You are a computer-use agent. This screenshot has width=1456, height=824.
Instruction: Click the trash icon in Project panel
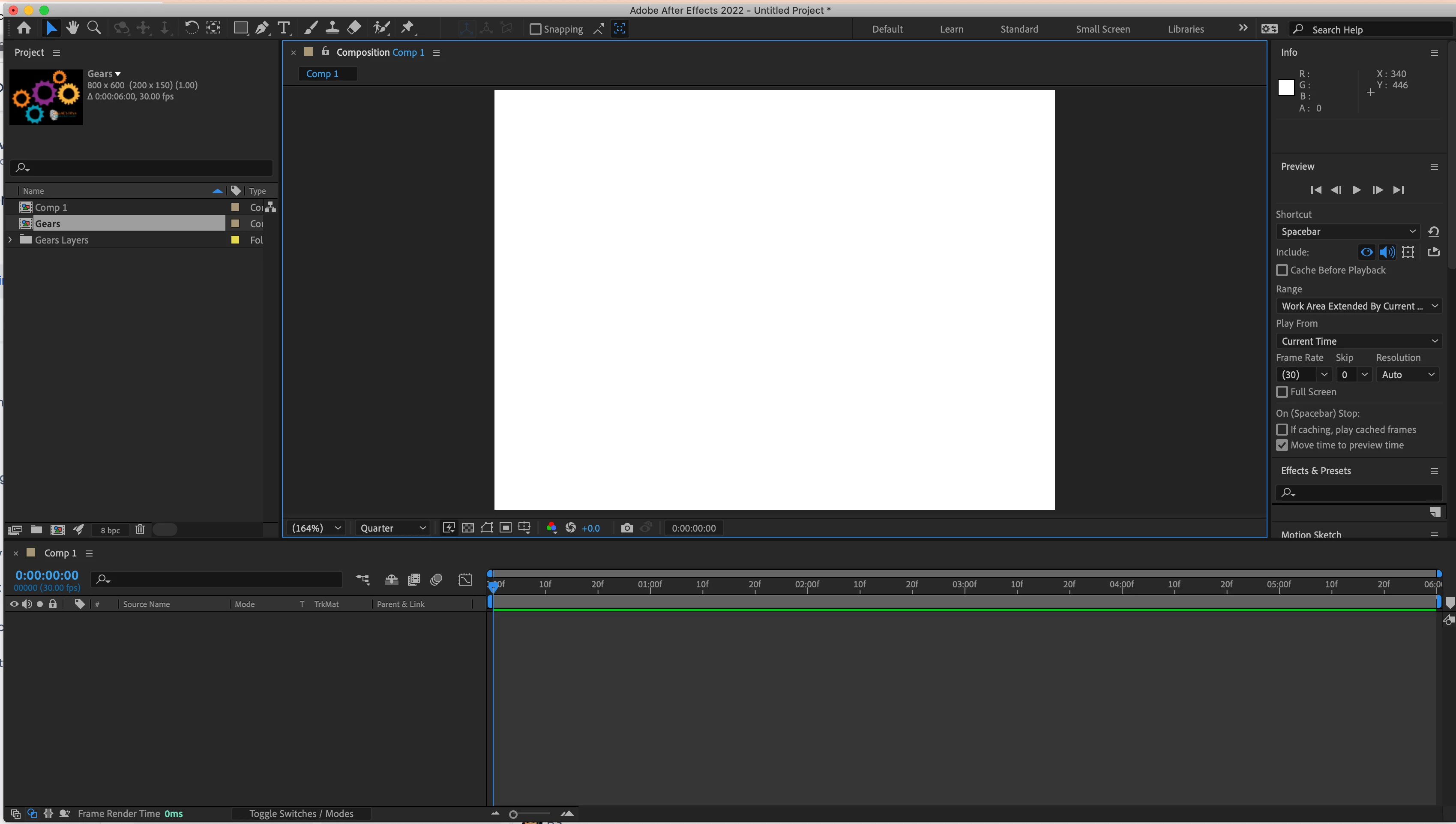click(140, 530)
